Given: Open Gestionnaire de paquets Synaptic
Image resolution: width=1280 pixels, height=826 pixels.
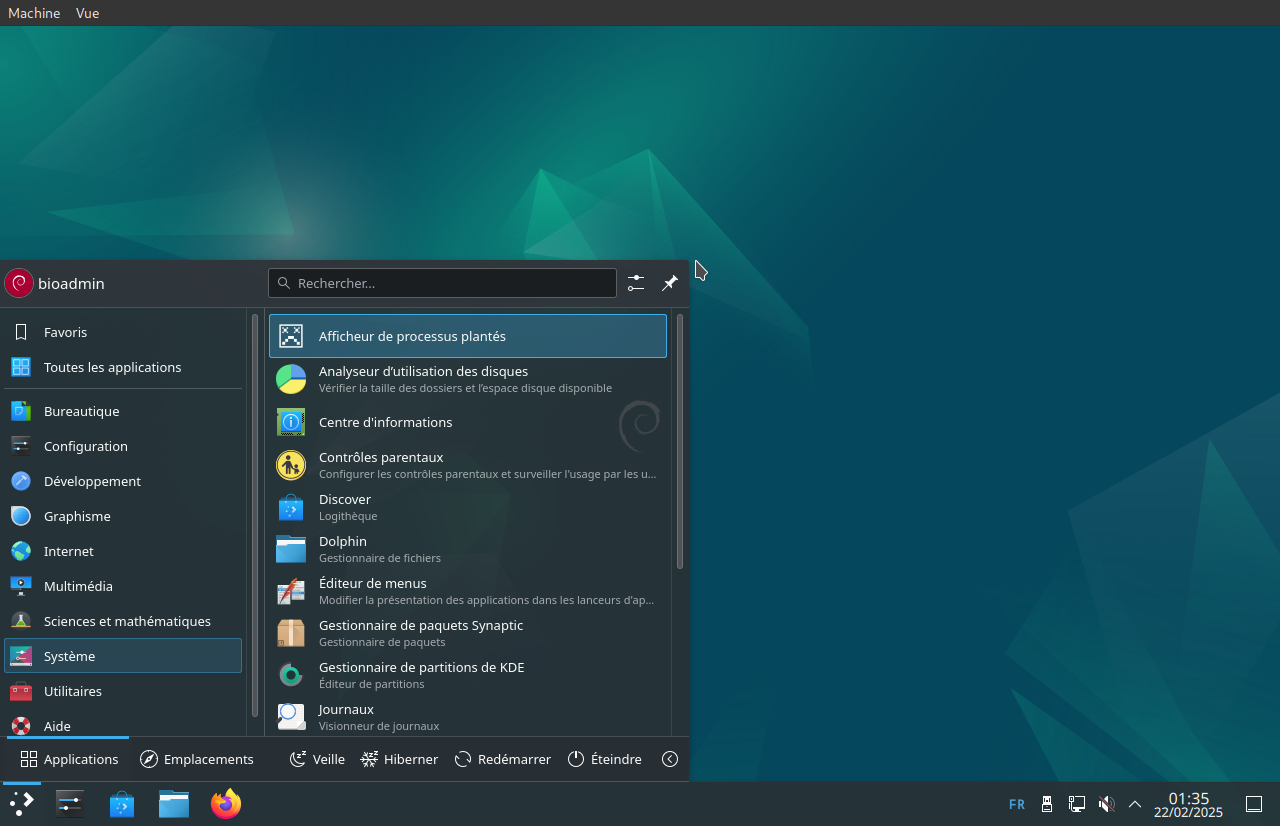Looking at the screenshot, I should click(x=467, y=633).
